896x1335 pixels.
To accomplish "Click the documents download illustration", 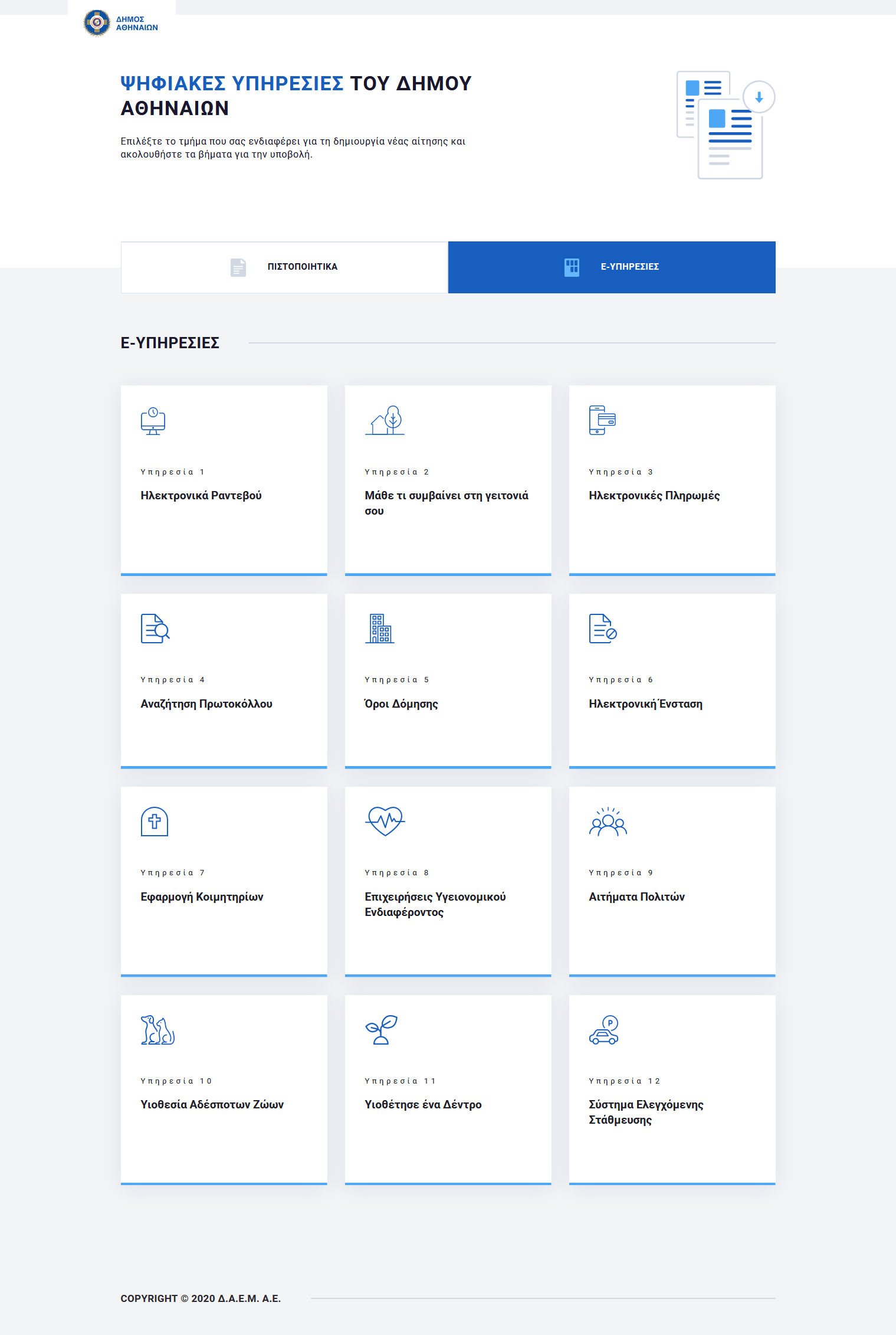I will click(725, 125).
